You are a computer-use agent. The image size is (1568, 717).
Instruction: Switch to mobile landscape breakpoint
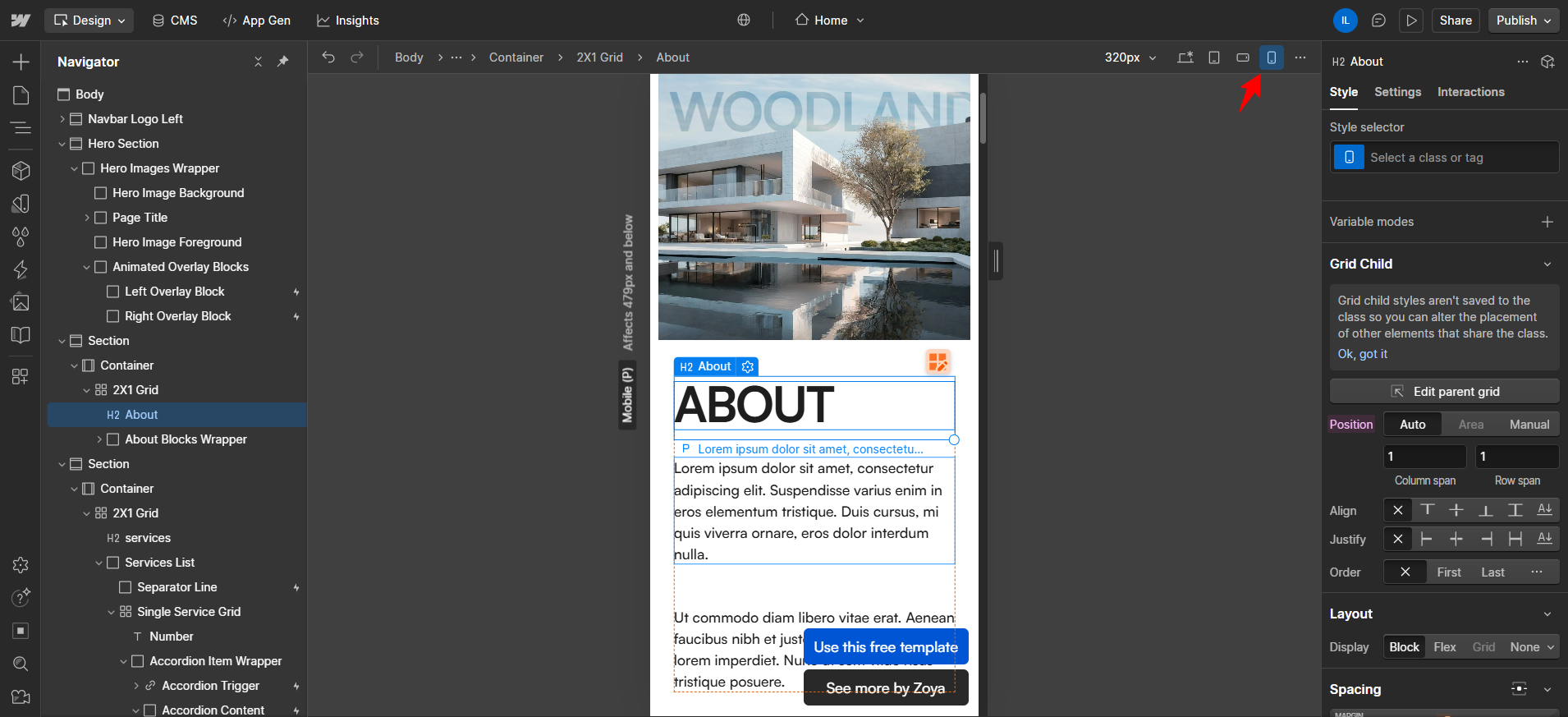pyautogui.click(x=1243, y=57)
